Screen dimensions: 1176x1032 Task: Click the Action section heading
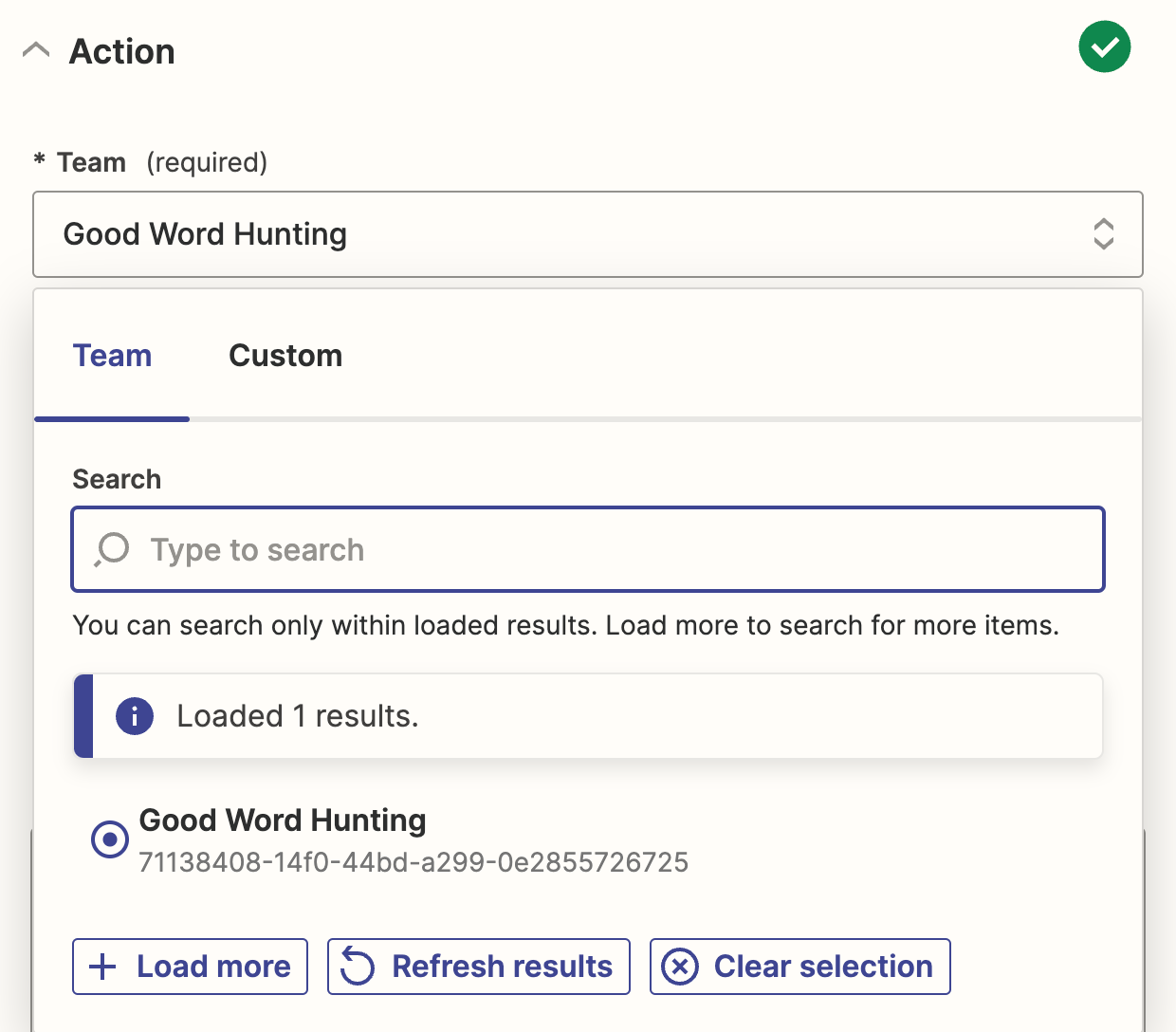(x=122, y=51)
